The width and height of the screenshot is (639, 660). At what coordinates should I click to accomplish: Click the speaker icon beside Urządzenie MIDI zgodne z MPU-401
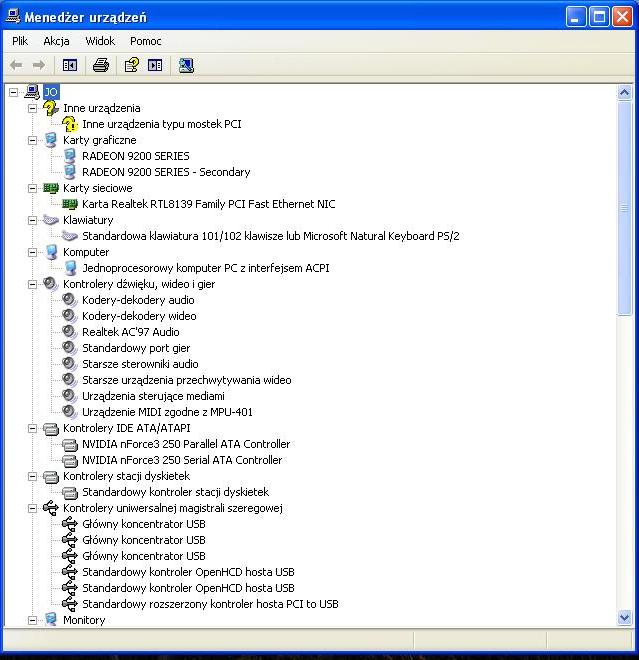pyautogui.click(x=69, y=412)
